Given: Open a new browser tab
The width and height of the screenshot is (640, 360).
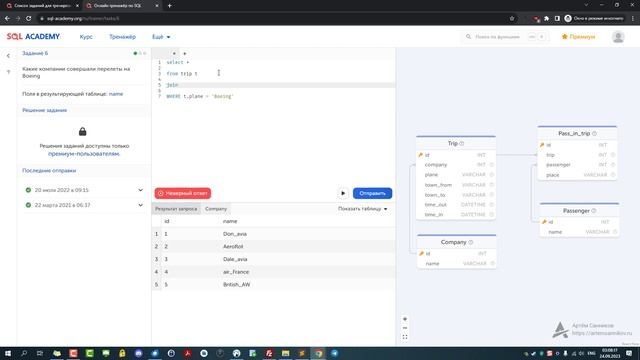Looking at the screenshot, I should tap(169, 6).
